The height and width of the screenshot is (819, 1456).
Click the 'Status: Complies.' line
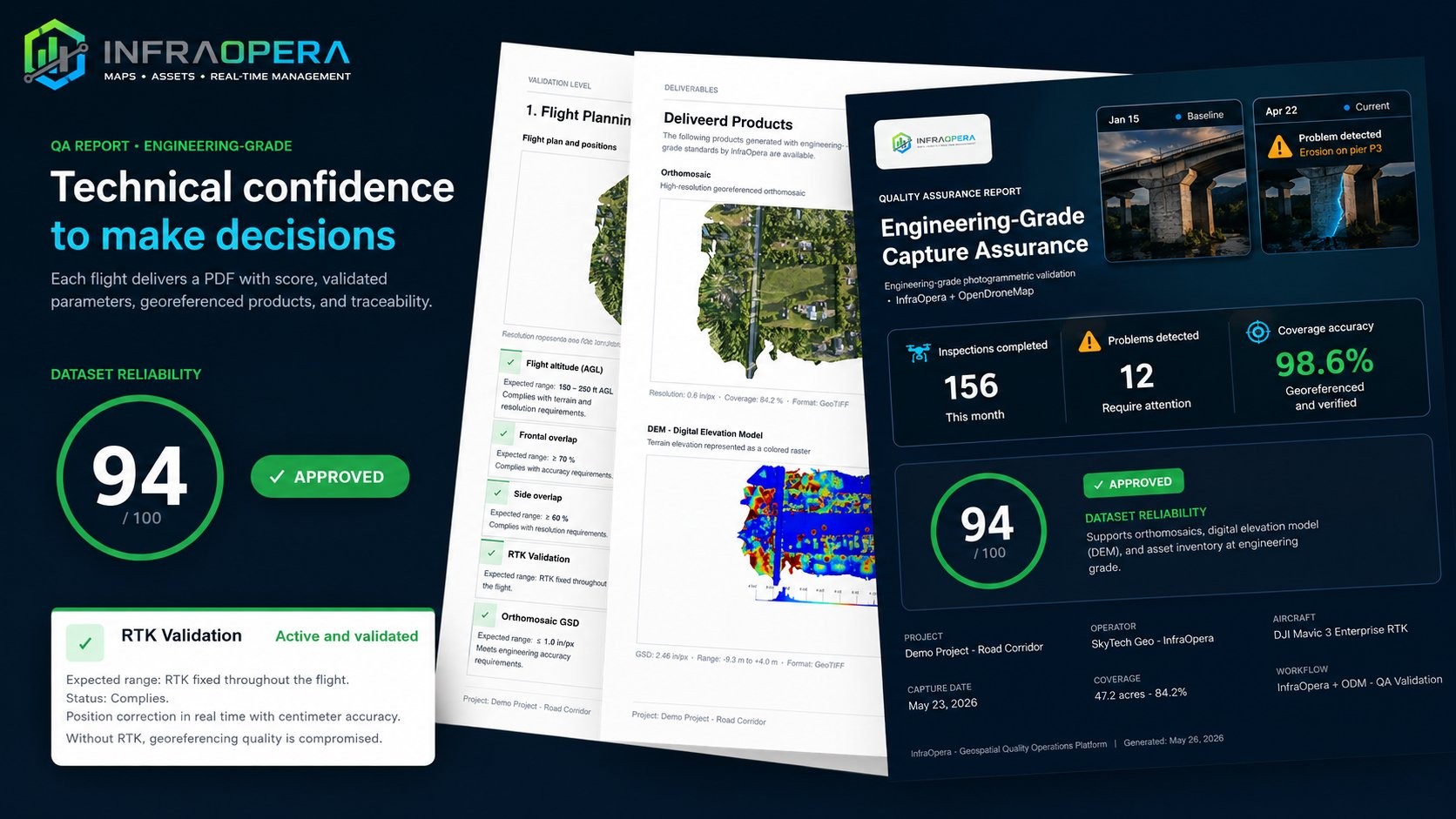[x=118, y=698]
